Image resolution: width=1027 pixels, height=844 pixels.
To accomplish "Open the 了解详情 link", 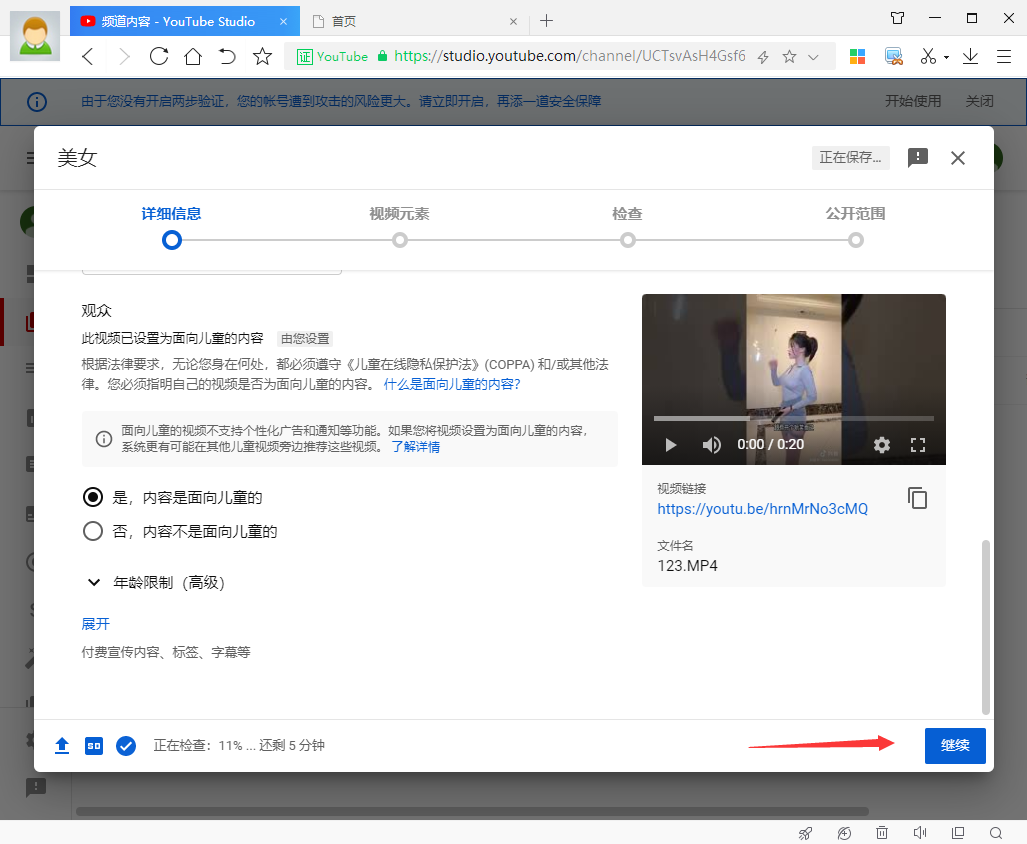I will coord(415,447).
